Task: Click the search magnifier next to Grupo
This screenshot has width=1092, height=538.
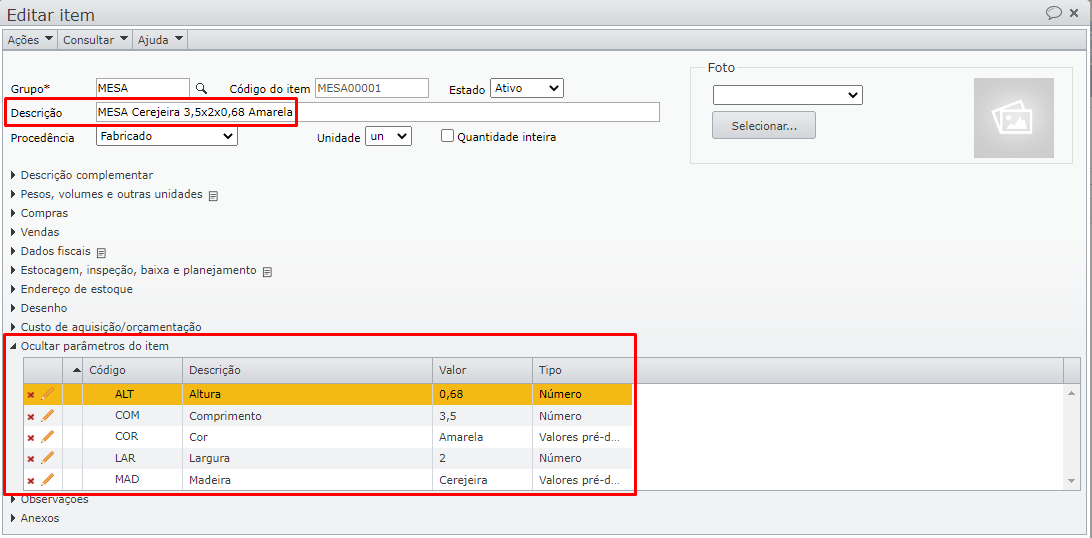Action: click(201, 88)
